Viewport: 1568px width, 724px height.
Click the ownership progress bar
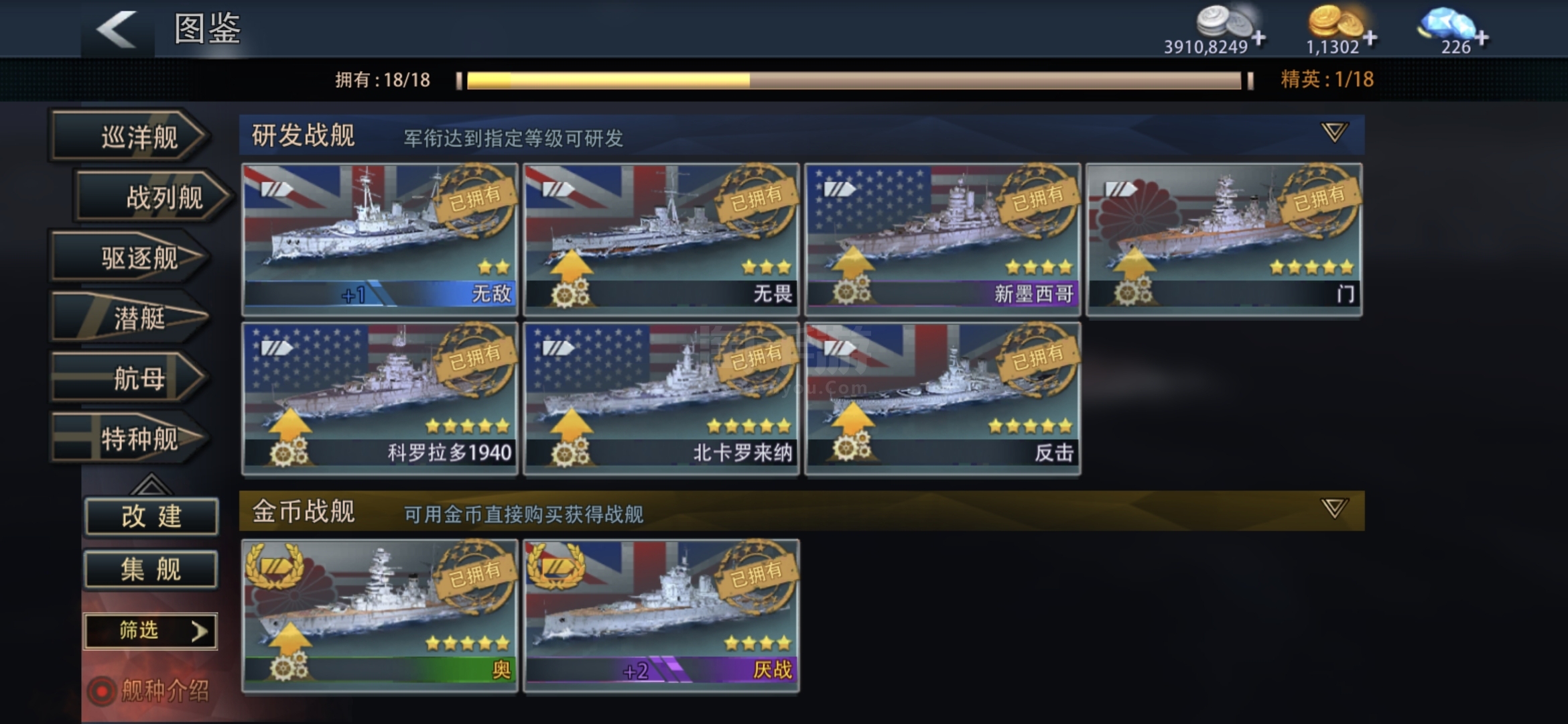pyautogui.click(x=854, y=80)
